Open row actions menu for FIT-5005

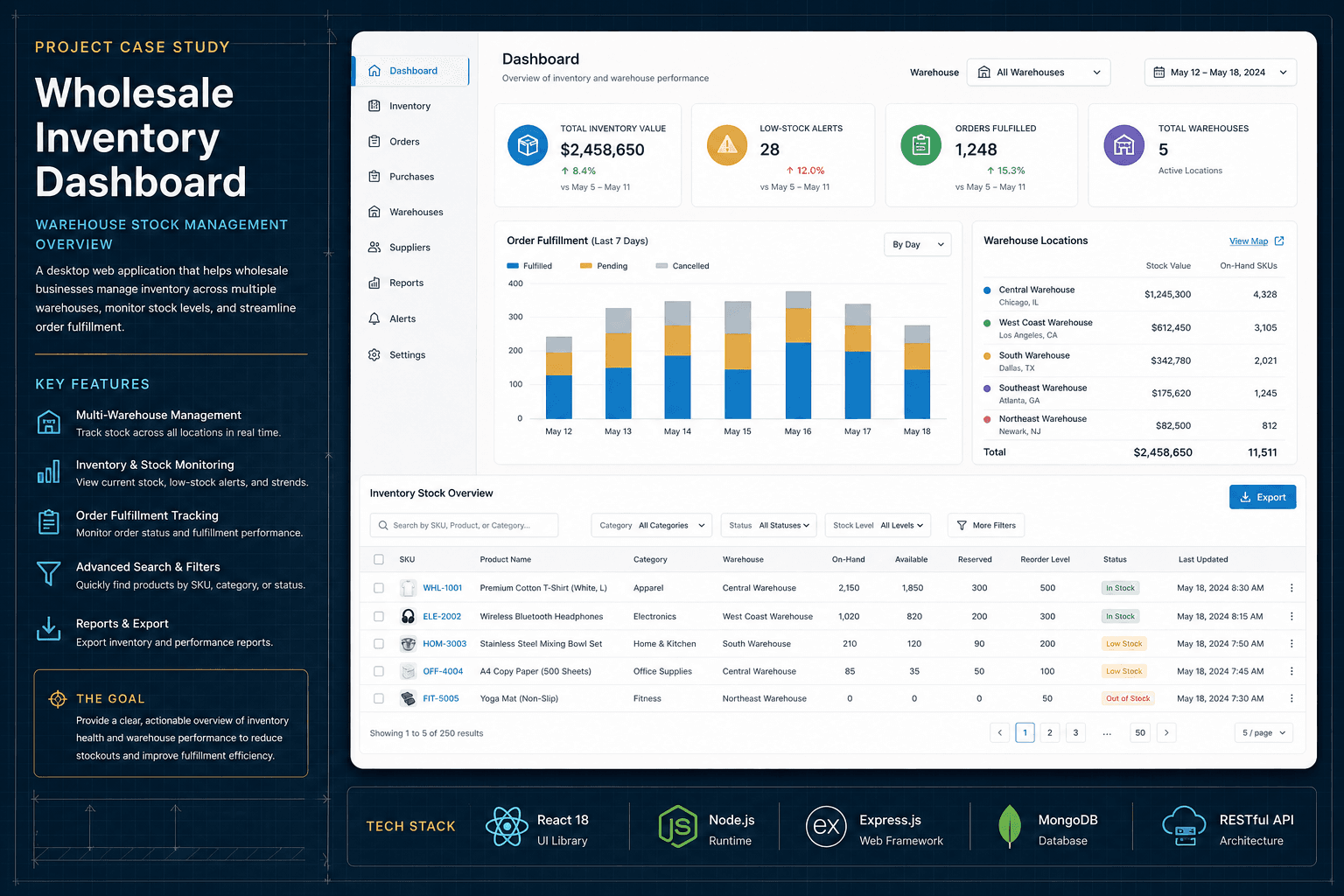[x=1291, y=698]
